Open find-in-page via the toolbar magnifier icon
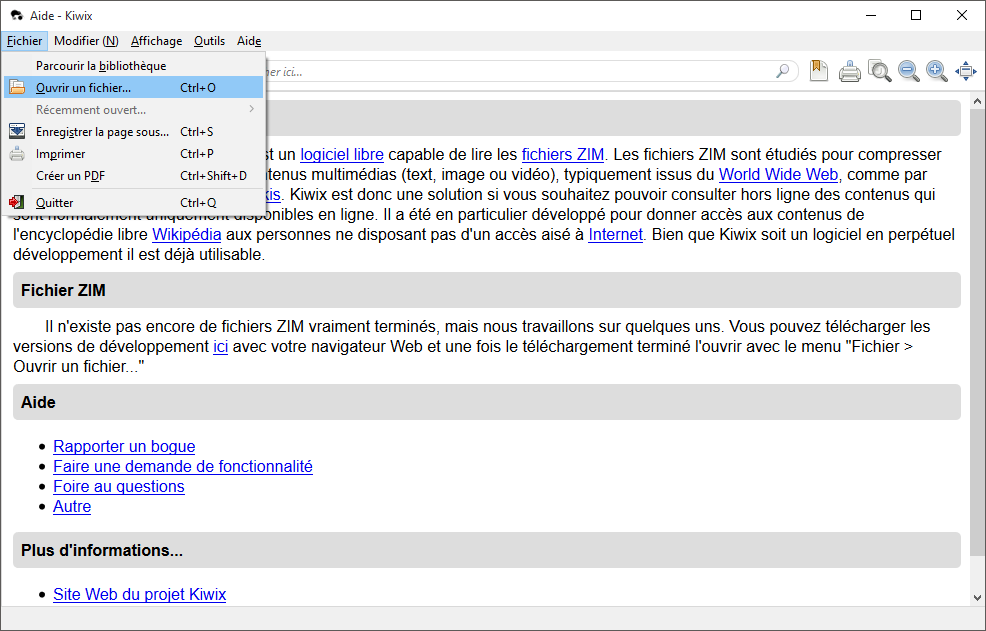This screenshot has height=631, width=986. (880, 71)
